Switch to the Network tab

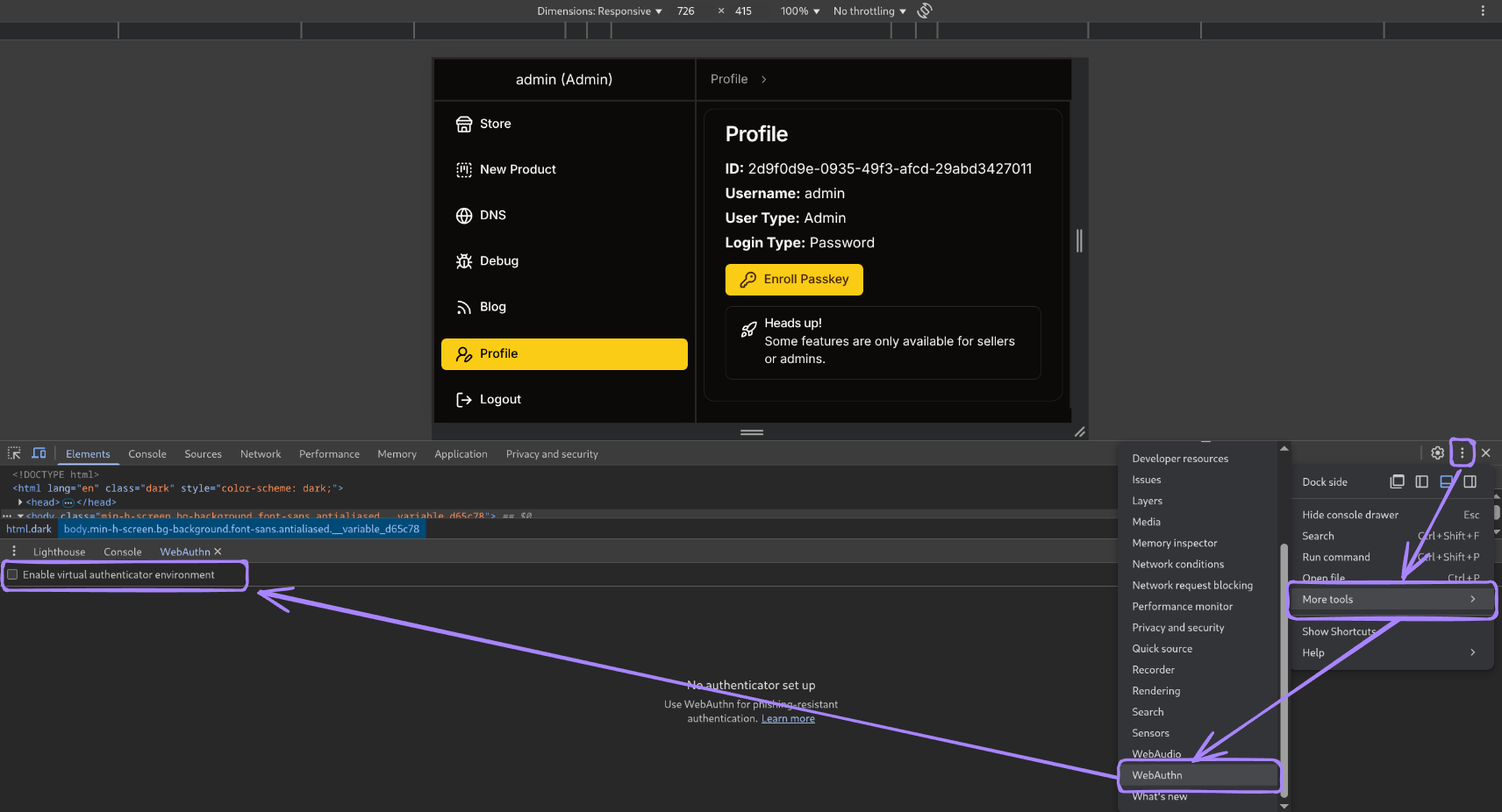[261, 454]
